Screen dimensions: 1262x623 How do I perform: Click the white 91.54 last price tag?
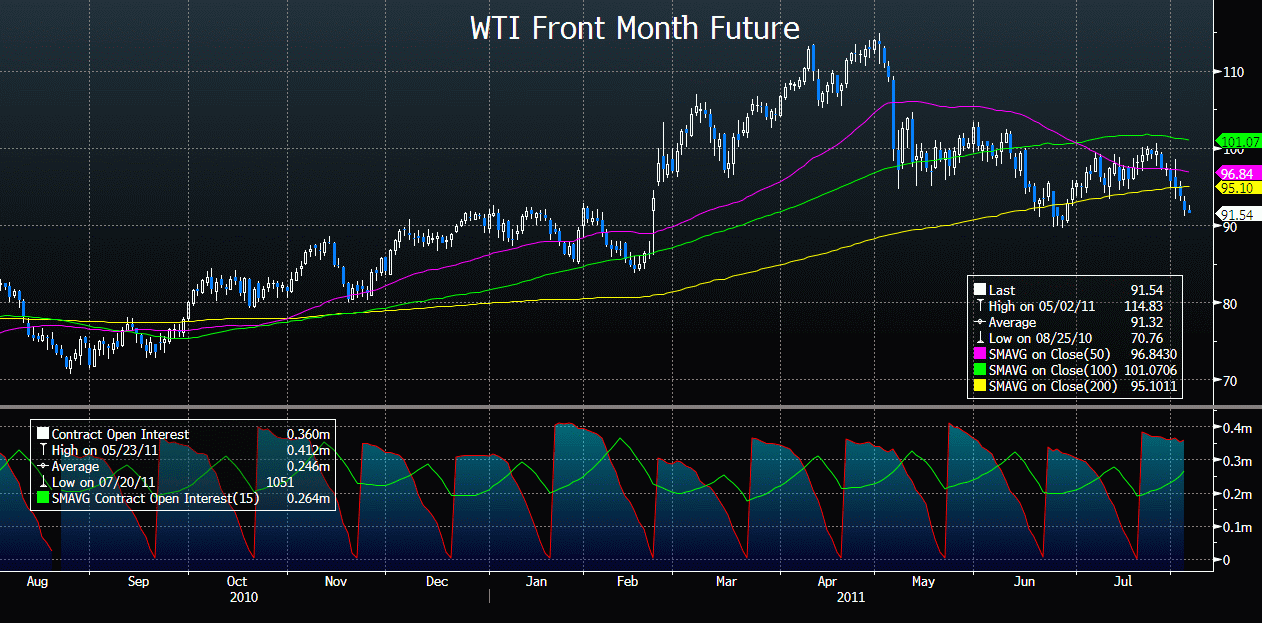(1236, 214)
